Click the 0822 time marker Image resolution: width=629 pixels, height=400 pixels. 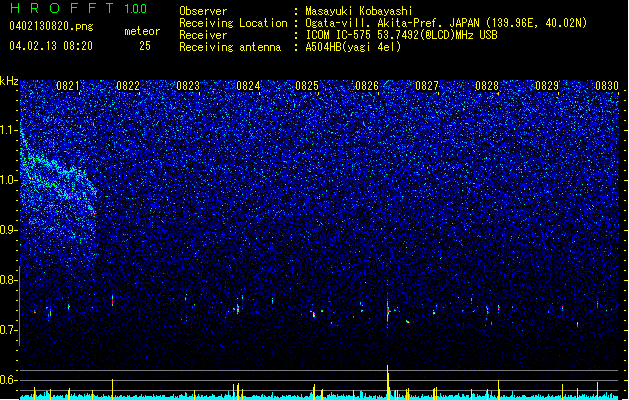tap(128, 86)
